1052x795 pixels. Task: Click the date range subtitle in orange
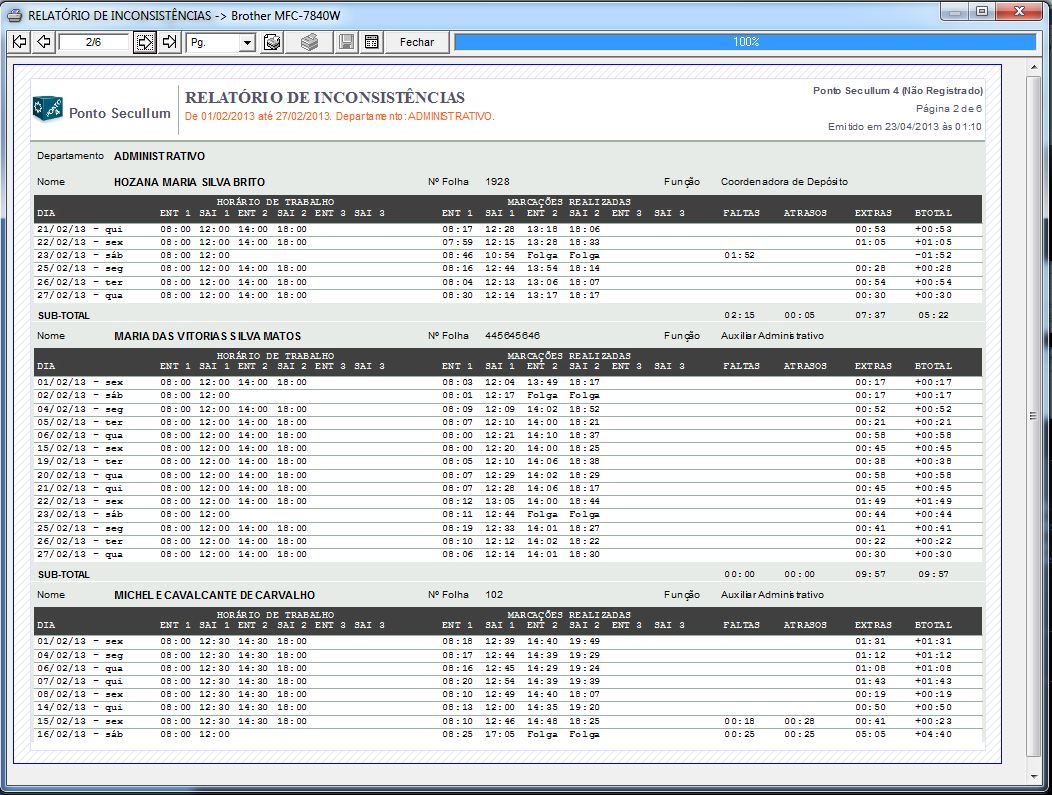pos(339,117)
